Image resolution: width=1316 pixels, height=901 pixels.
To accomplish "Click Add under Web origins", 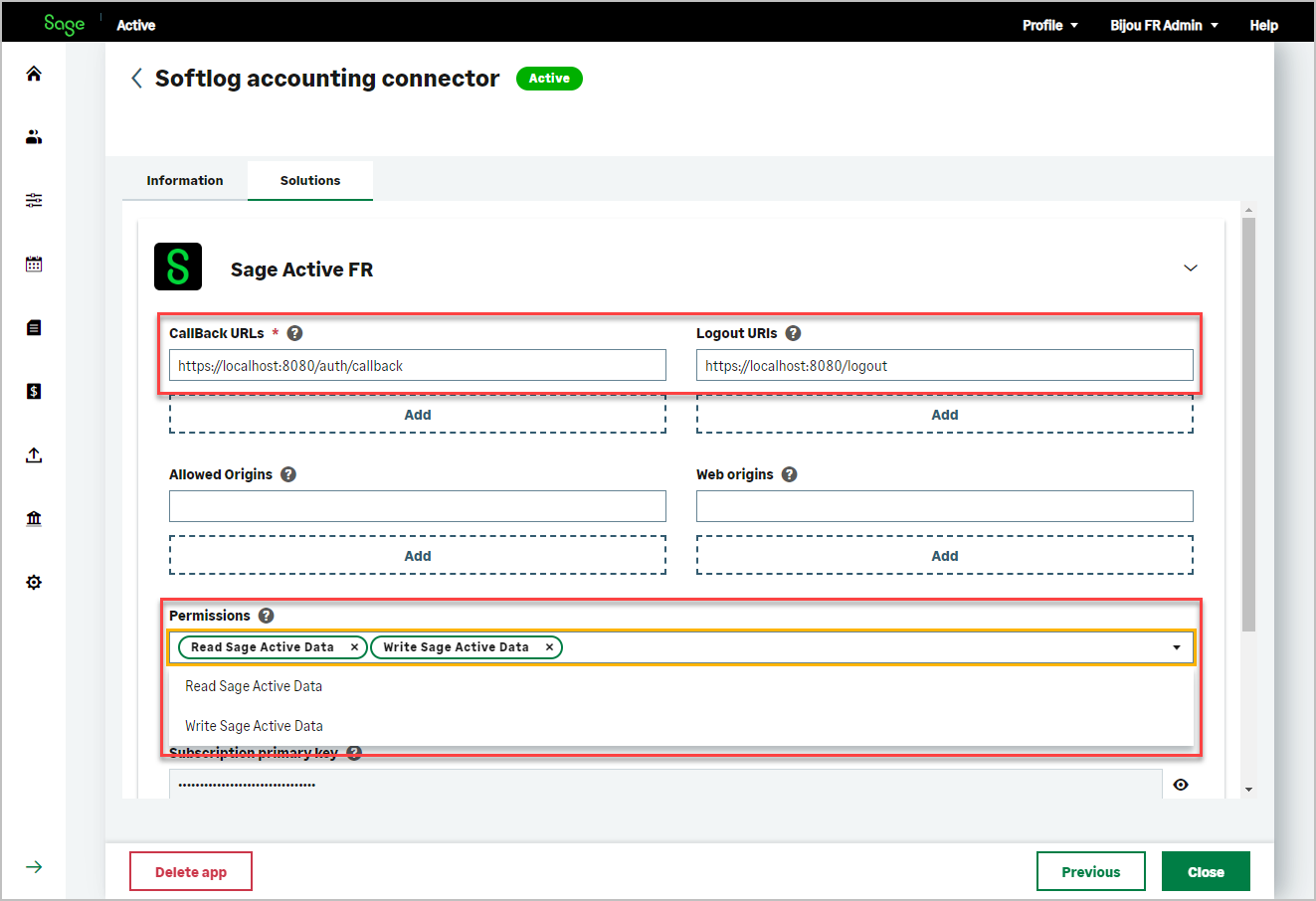I will [x=945, y=556].
